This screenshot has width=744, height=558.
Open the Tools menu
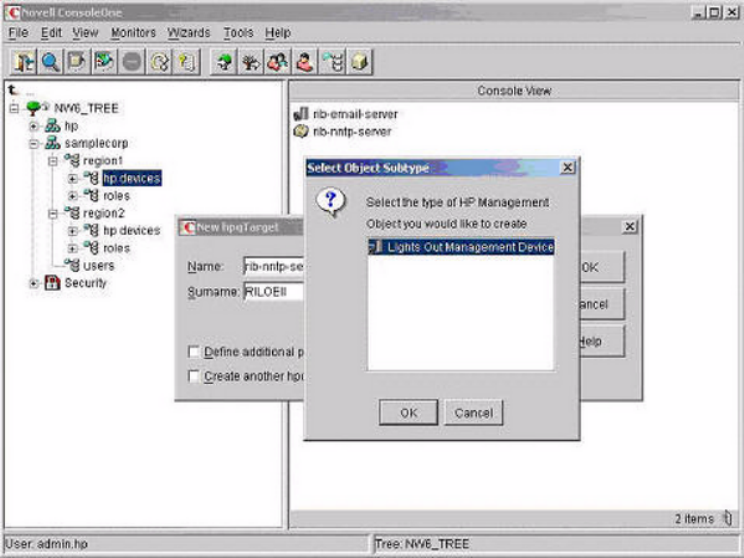238,33
